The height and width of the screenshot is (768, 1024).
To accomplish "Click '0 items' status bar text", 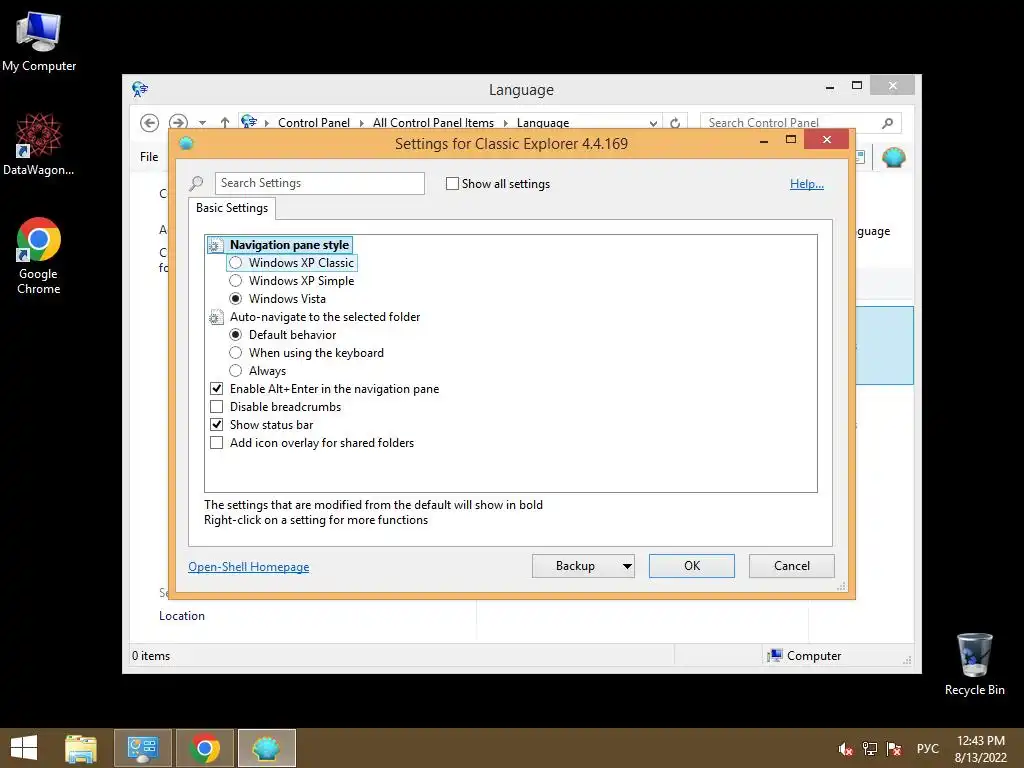I will click(151, 656).
